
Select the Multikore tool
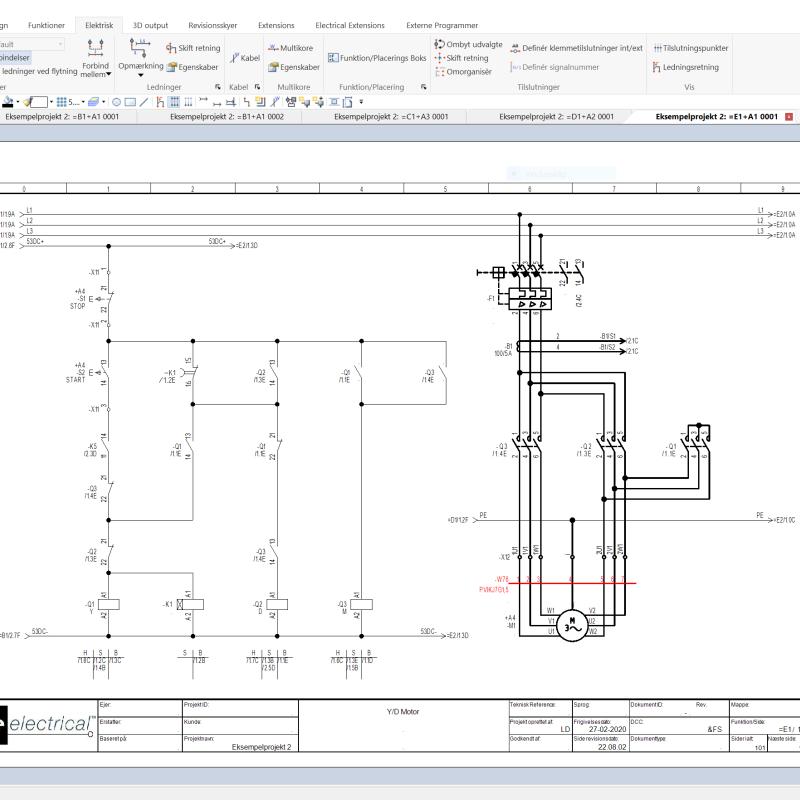point(290,48)
